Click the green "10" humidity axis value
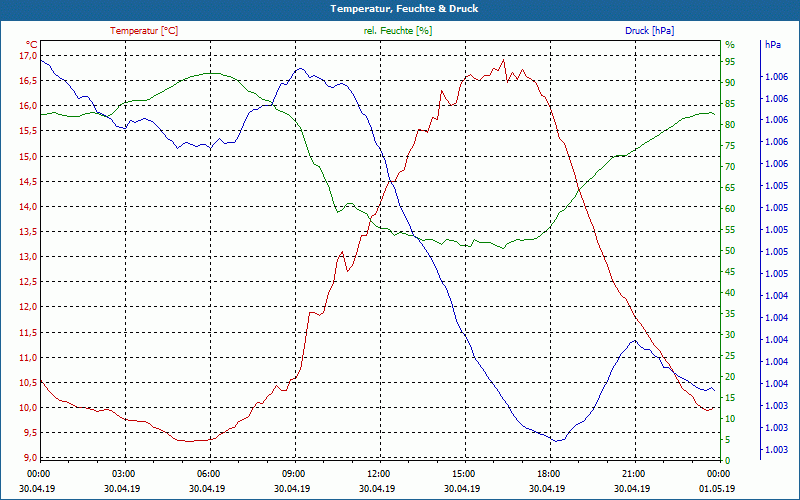 pyautogui.click(x=730, y=418)
